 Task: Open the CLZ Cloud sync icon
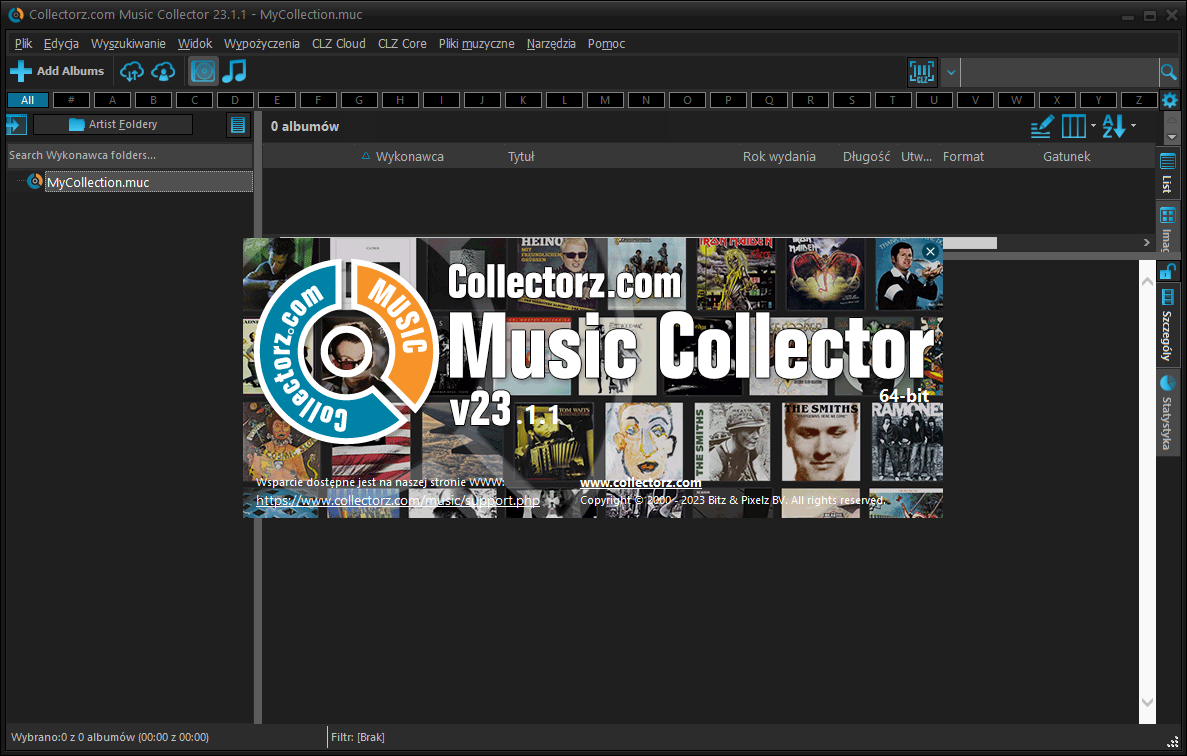click(132, 71)
